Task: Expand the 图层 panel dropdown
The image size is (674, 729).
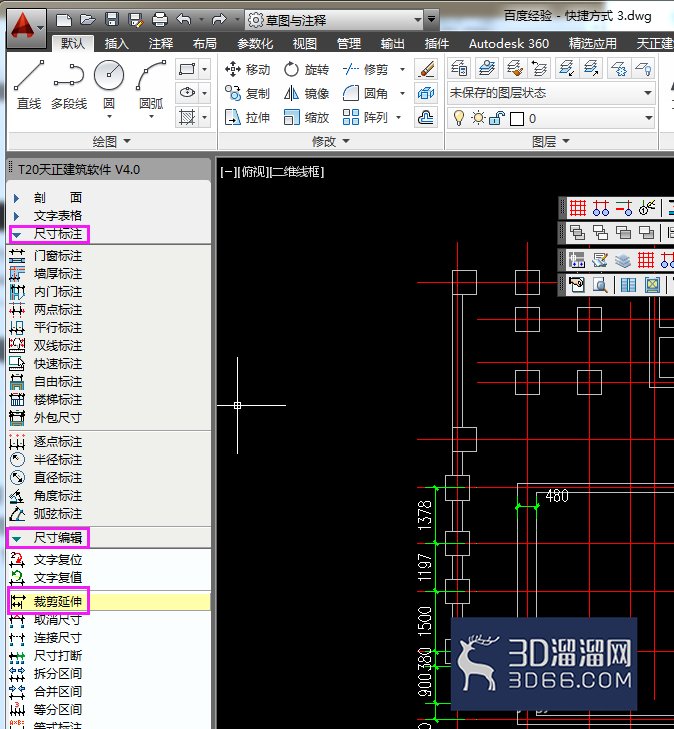Action: point(551,141)
